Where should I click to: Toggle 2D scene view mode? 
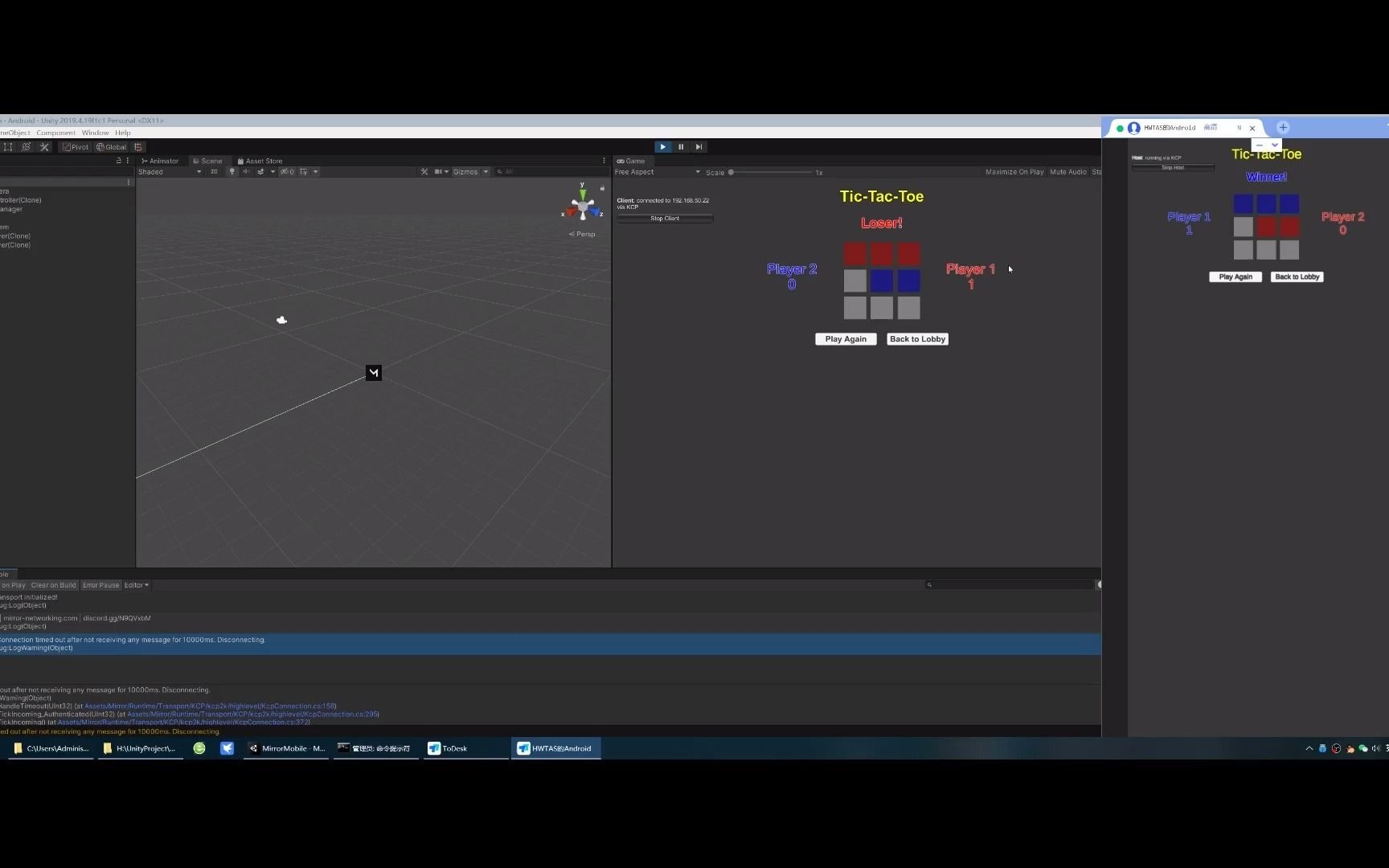pos(214,172)
